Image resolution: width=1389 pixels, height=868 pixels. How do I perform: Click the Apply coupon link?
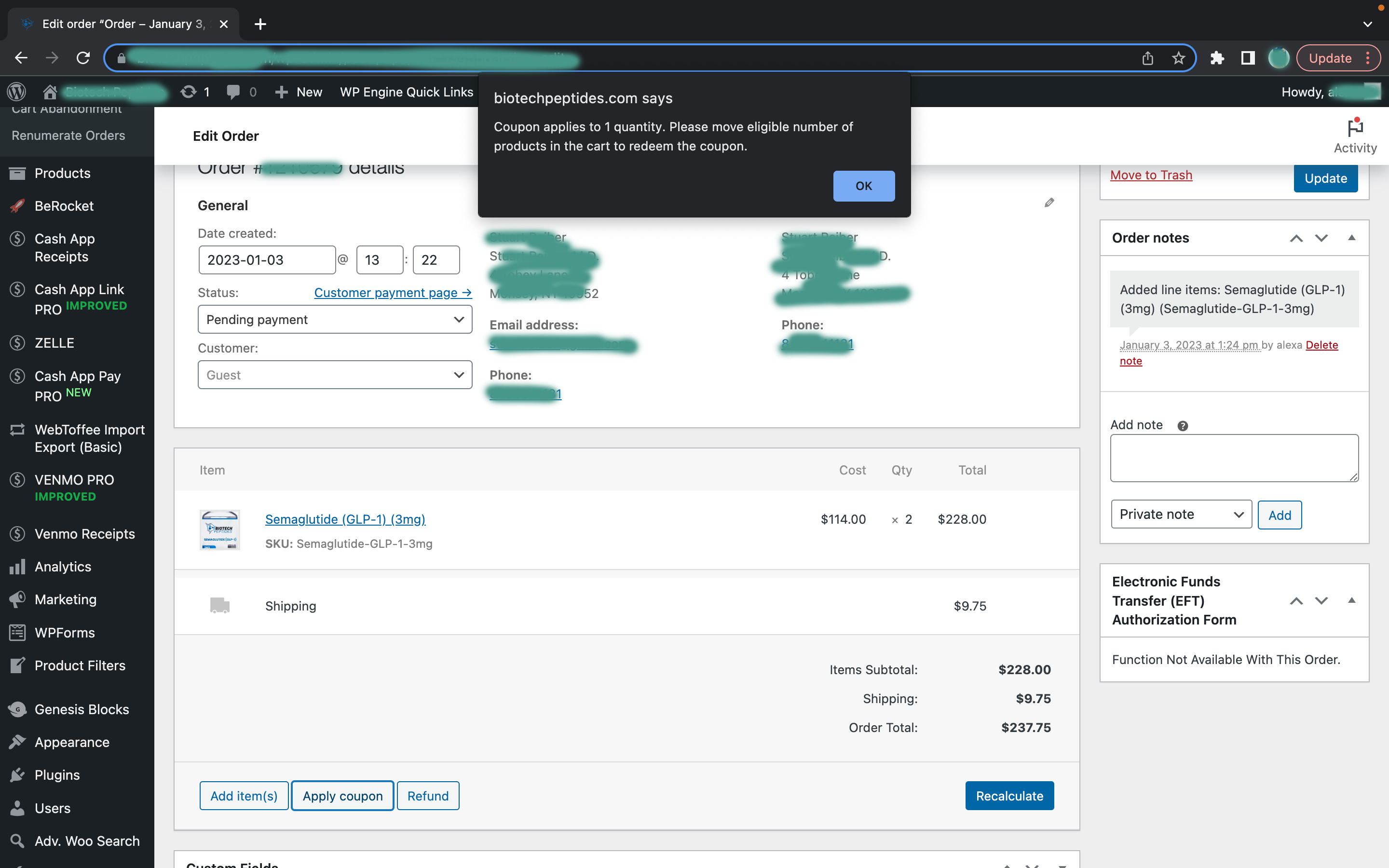click(343, 796)
